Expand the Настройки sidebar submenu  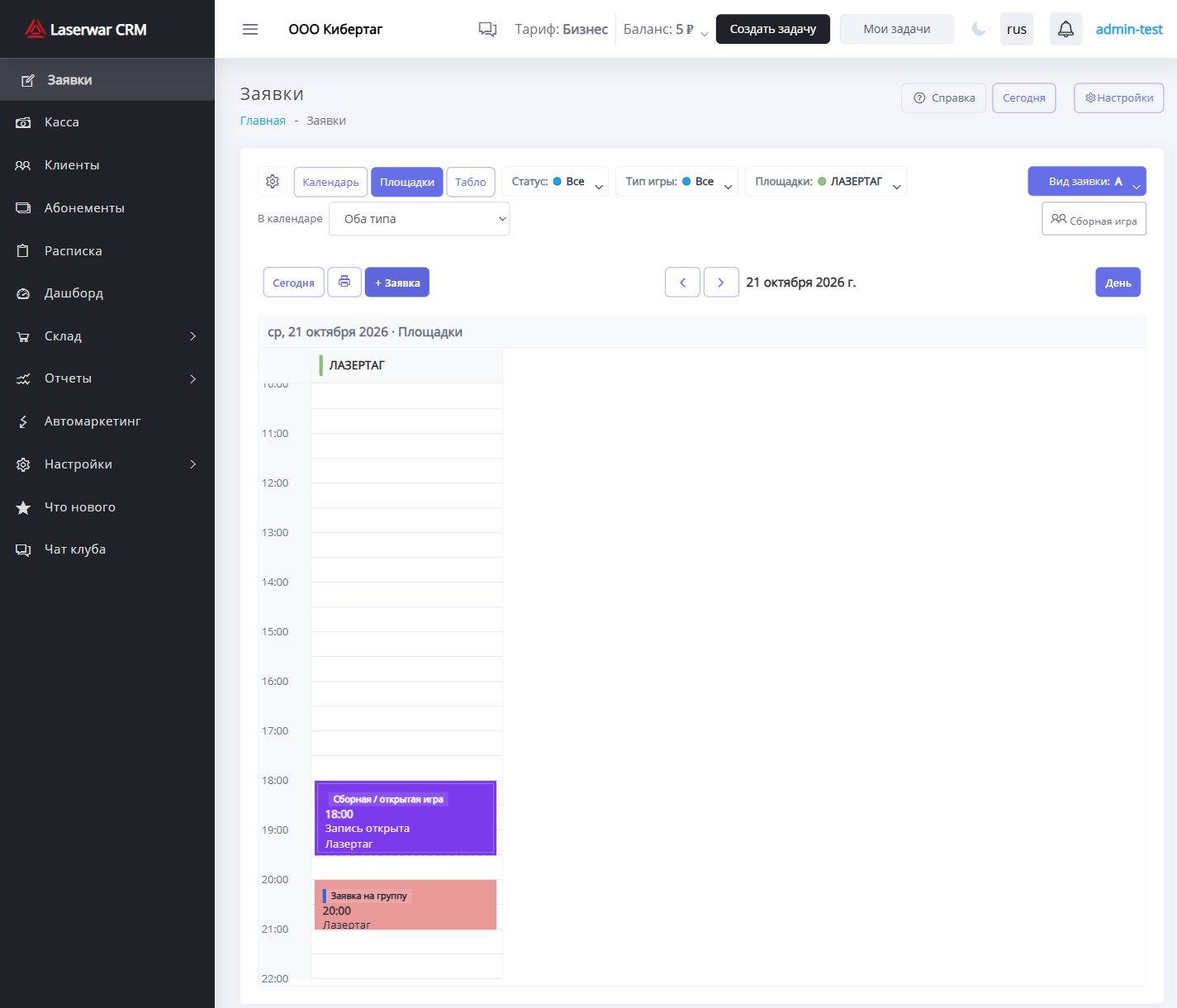pyautogui.click(x=107, y=464)
